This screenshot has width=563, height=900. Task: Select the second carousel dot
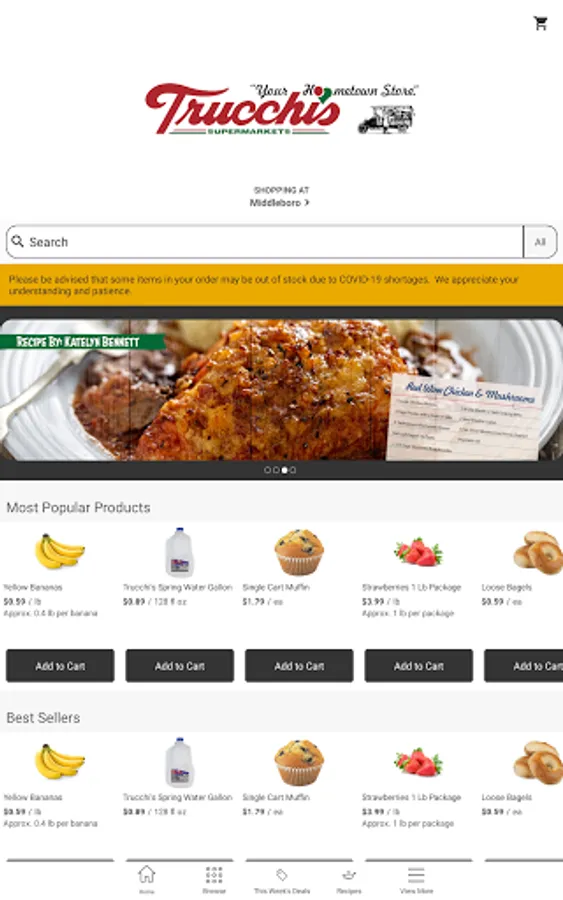pos(276,470)
